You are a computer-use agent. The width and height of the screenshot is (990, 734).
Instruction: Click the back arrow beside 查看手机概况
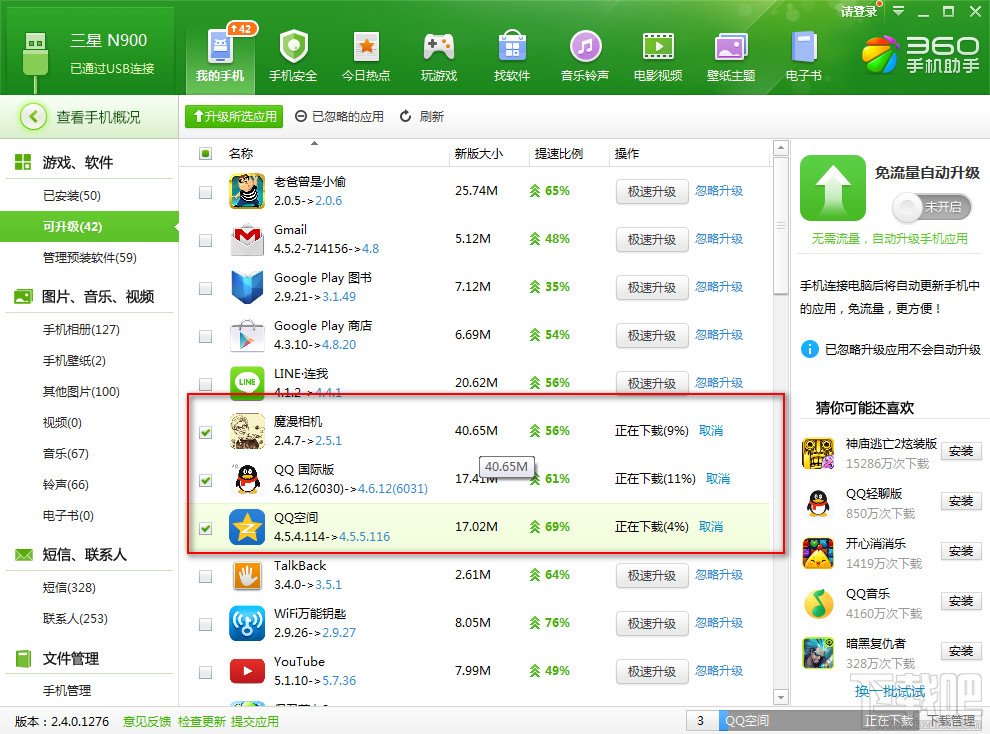click(x=33, y=117)
